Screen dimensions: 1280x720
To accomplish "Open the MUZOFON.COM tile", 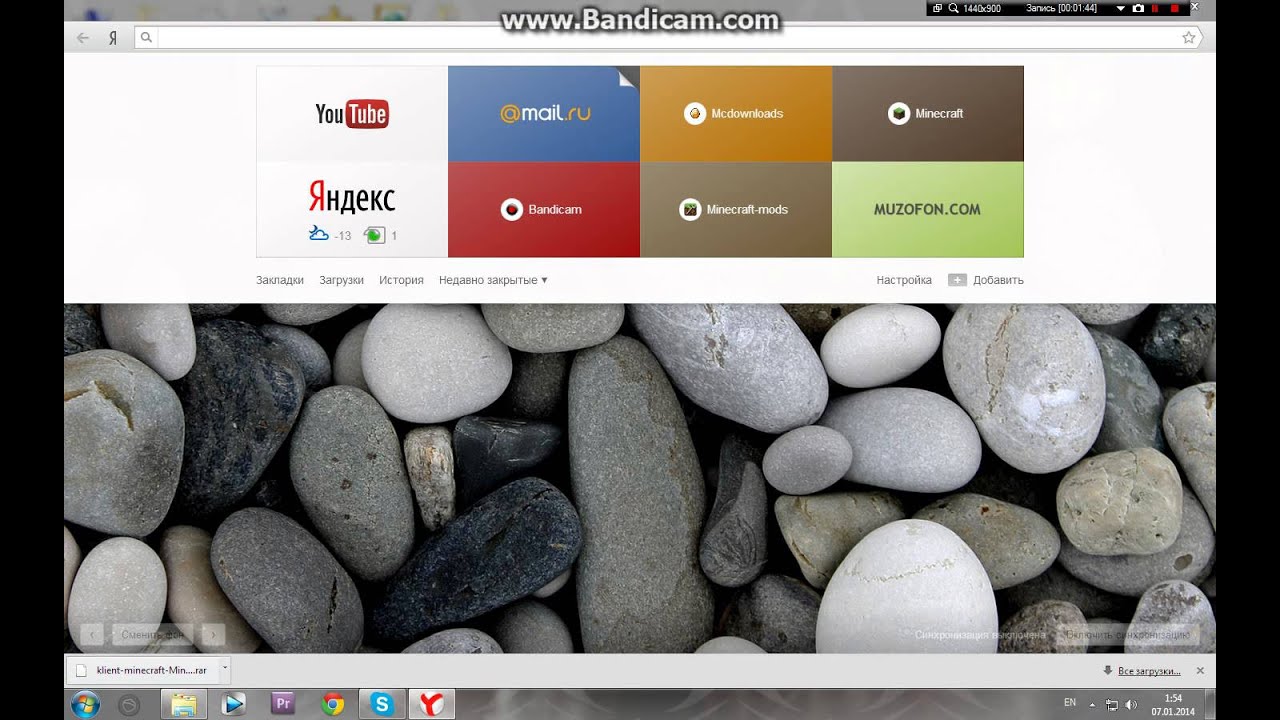I will [x=928, y=210].
